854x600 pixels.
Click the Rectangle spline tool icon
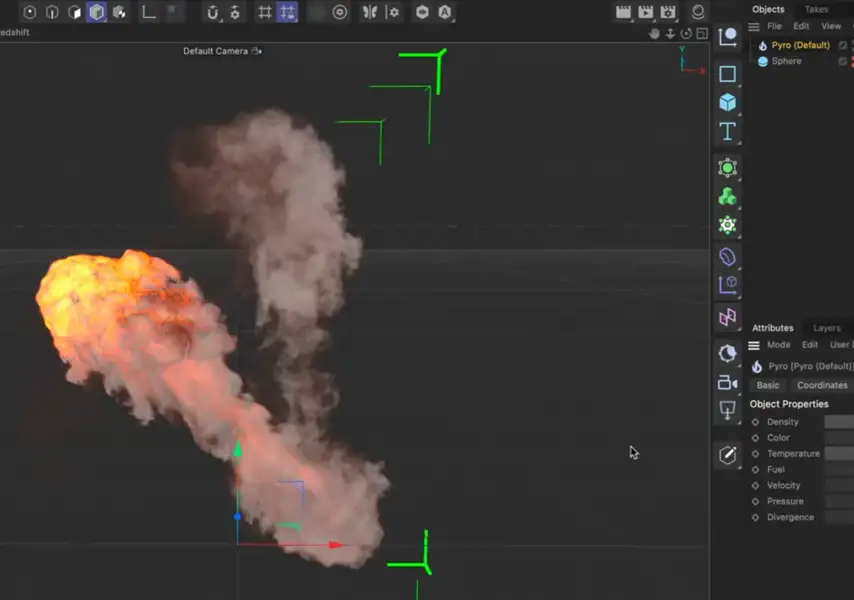tap(728, 74)
